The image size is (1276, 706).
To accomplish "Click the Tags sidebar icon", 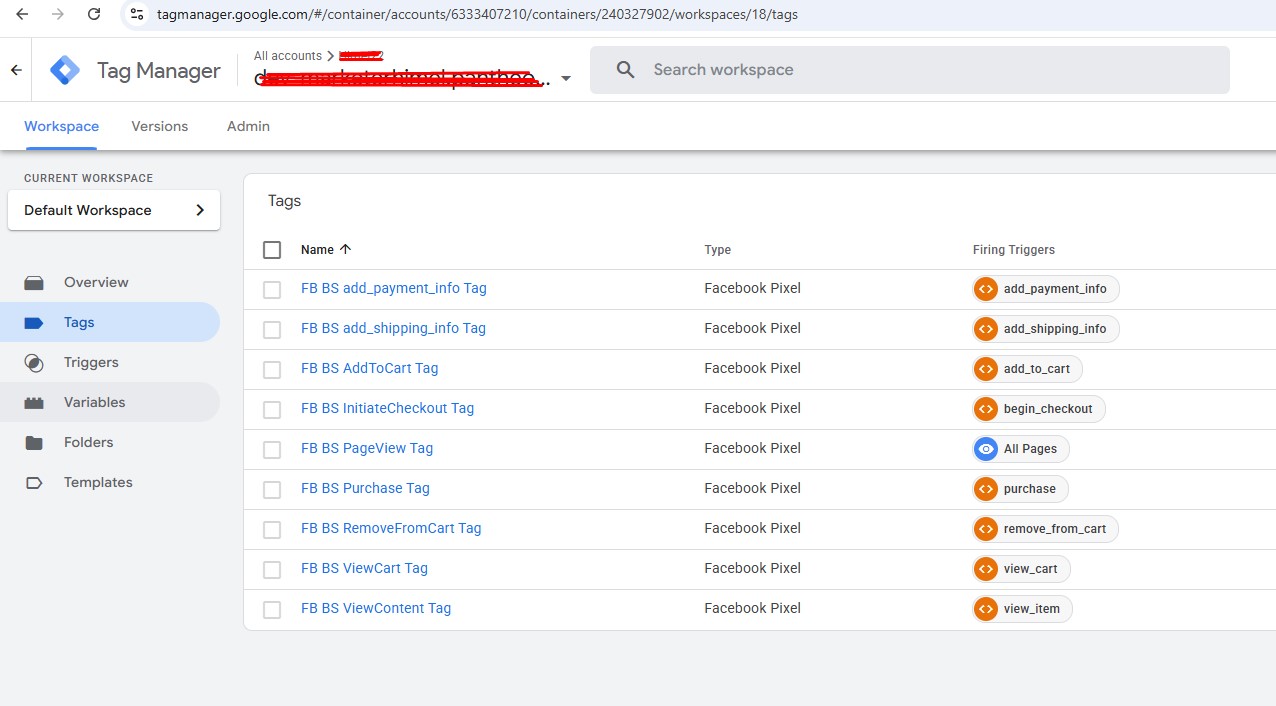I will click(x=34, y=323).
